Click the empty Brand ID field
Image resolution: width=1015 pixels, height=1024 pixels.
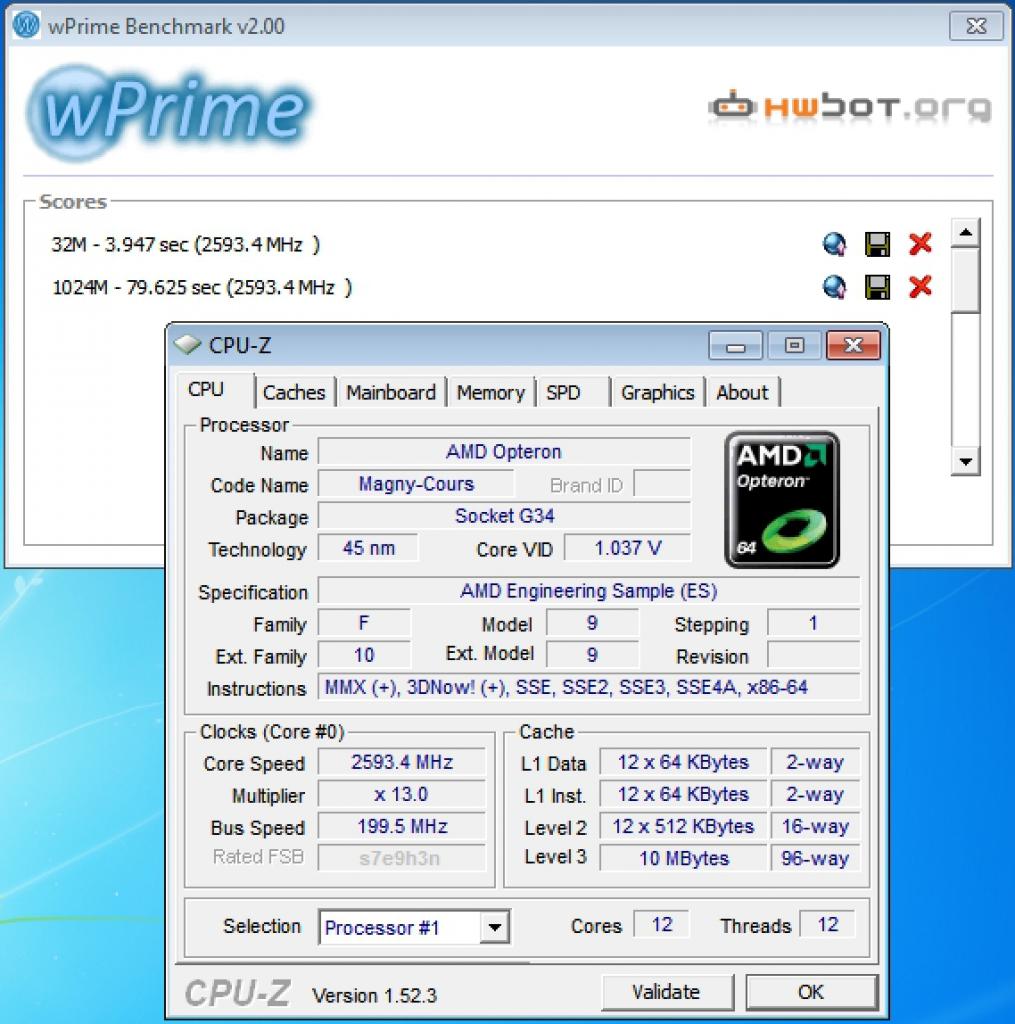coord(662,484)
